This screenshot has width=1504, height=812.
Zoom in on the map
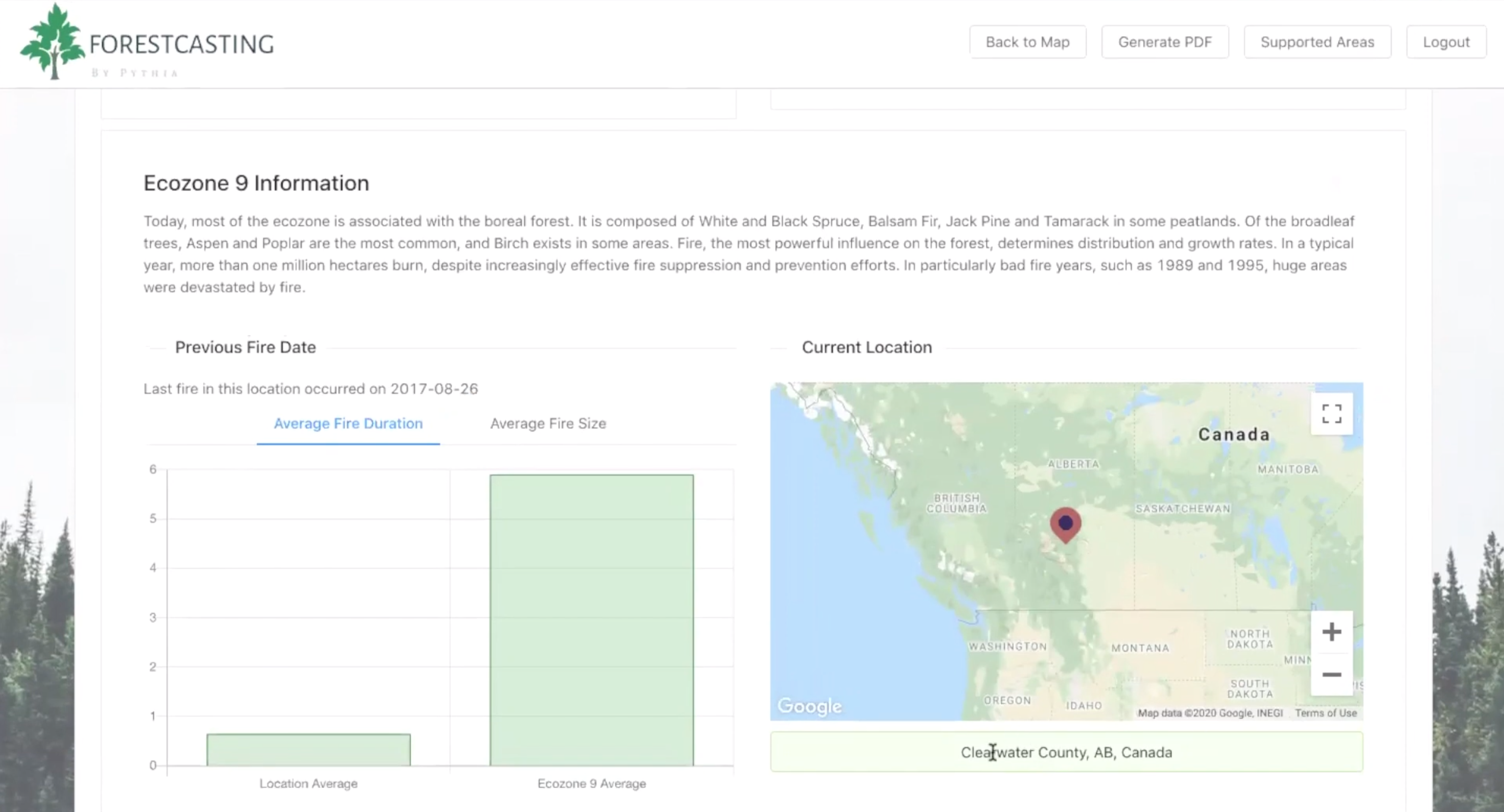point(1331,632)
